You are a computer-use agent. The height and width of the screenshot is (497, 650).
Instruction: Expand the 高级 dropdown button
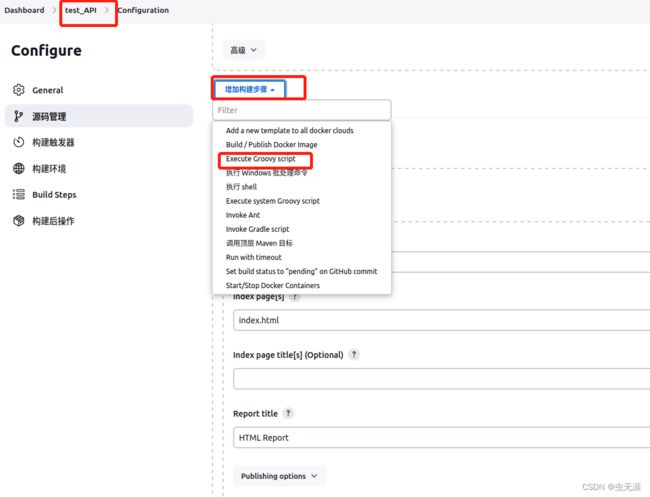(244, 50)
